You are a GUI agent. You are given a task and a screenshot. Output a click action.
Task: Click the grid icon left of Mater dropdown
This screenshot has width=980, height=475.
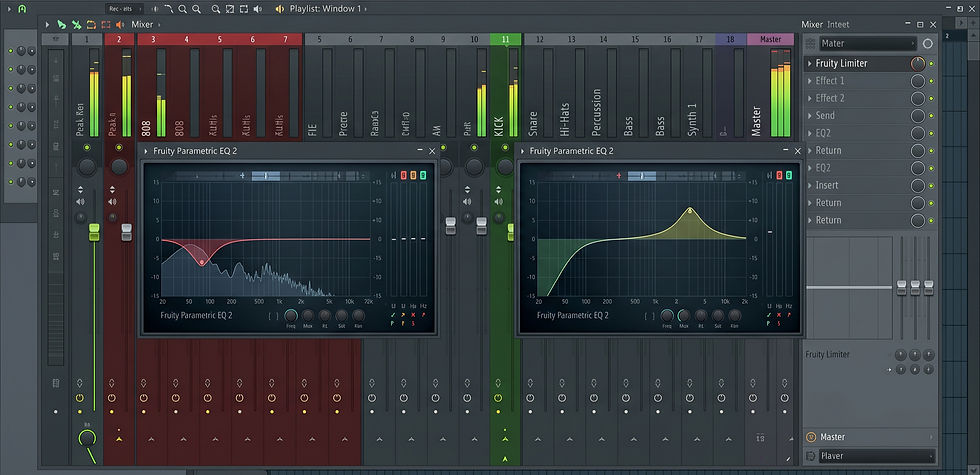811,44
